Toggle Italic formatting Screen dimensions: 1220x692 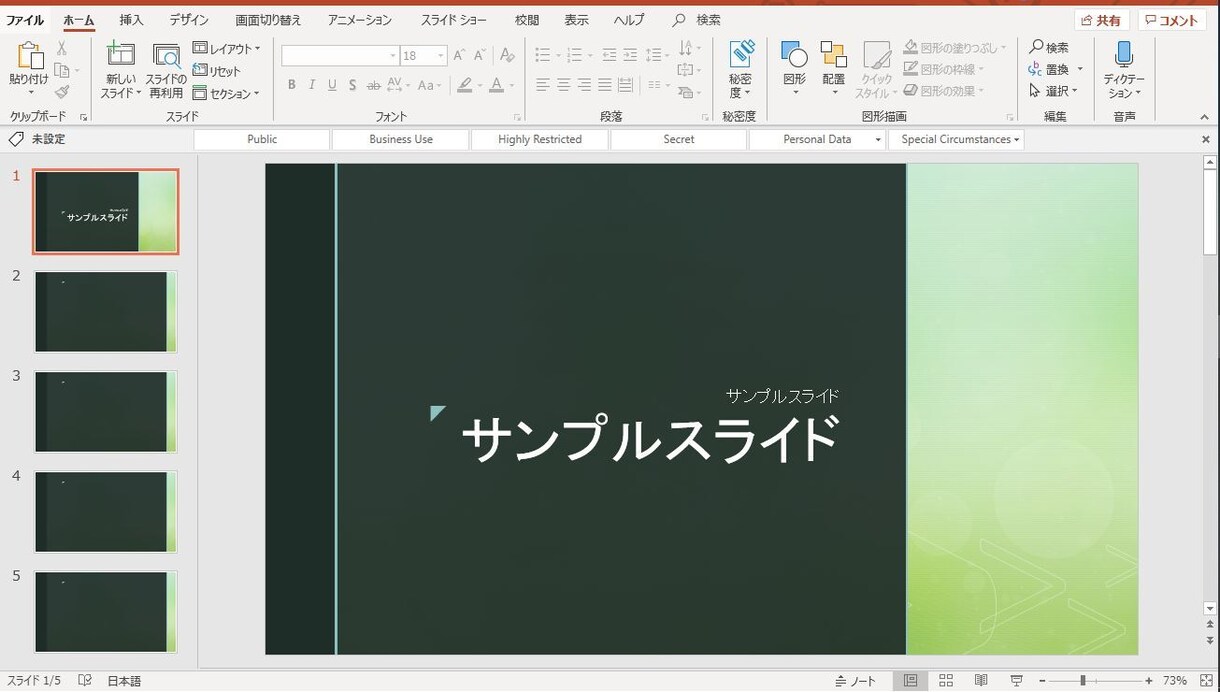click(x=312, y=85)
